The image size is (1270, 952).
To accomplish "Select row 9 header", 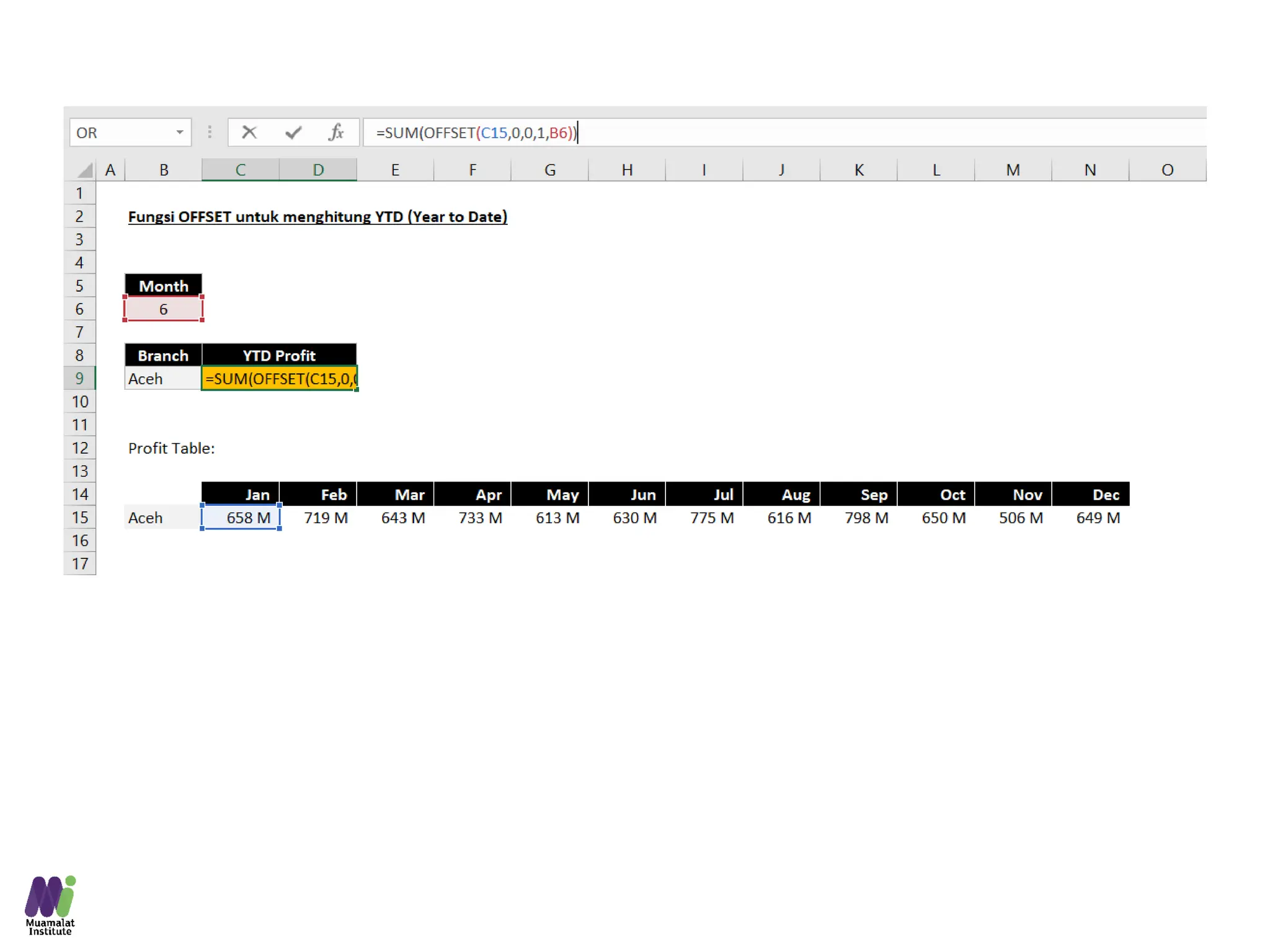I will pyautogui.click(x=79, y=378).
